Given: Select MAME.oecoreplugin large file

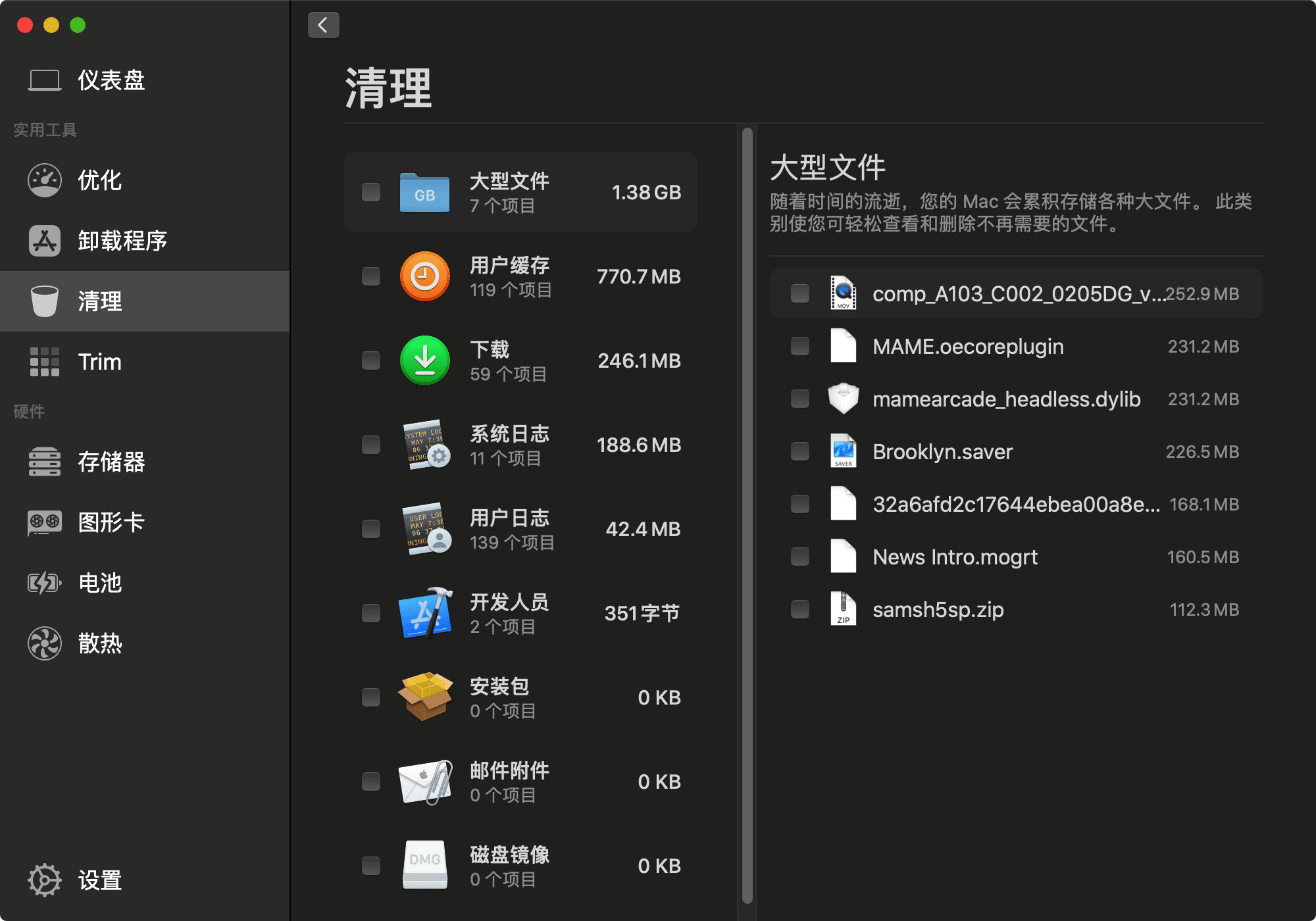Looking at the screenshot, I should (800, 346).
